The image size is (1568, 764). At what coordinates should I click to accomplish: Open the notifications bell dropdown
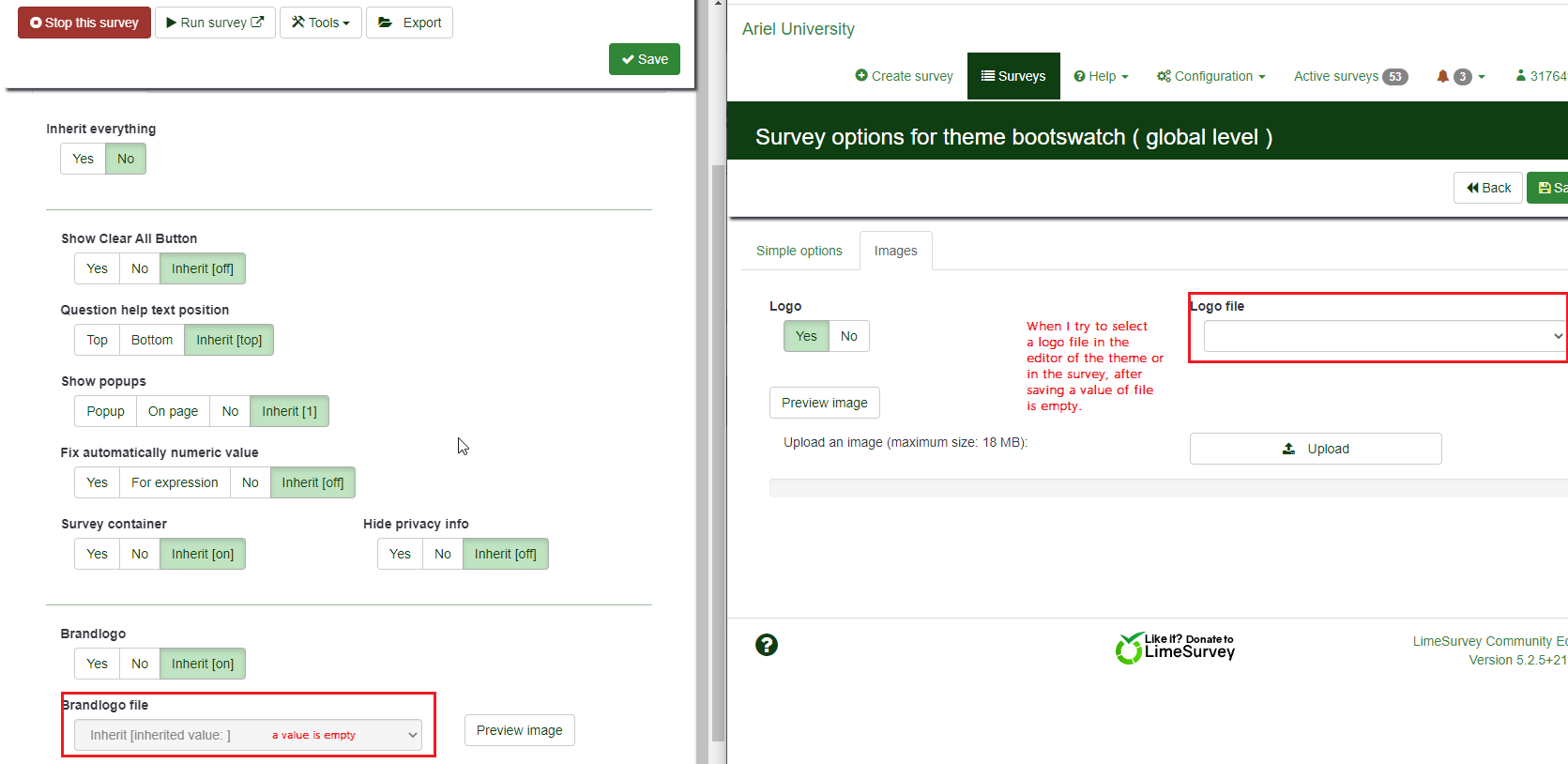coord(1461,76)
